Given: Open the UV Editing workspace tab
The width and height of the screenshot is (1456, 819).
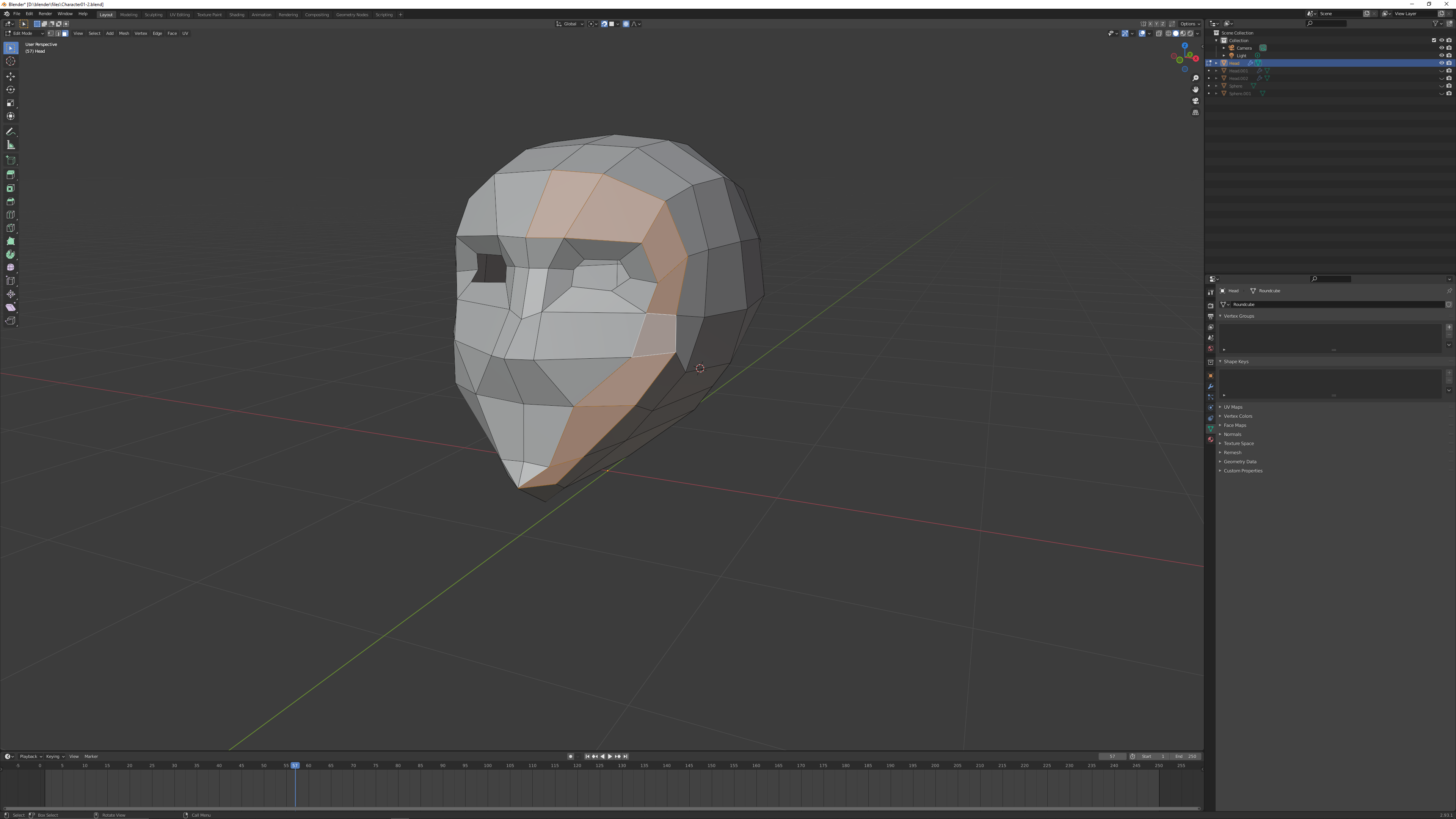Looking at the screenshot, I should pos(179,15).
